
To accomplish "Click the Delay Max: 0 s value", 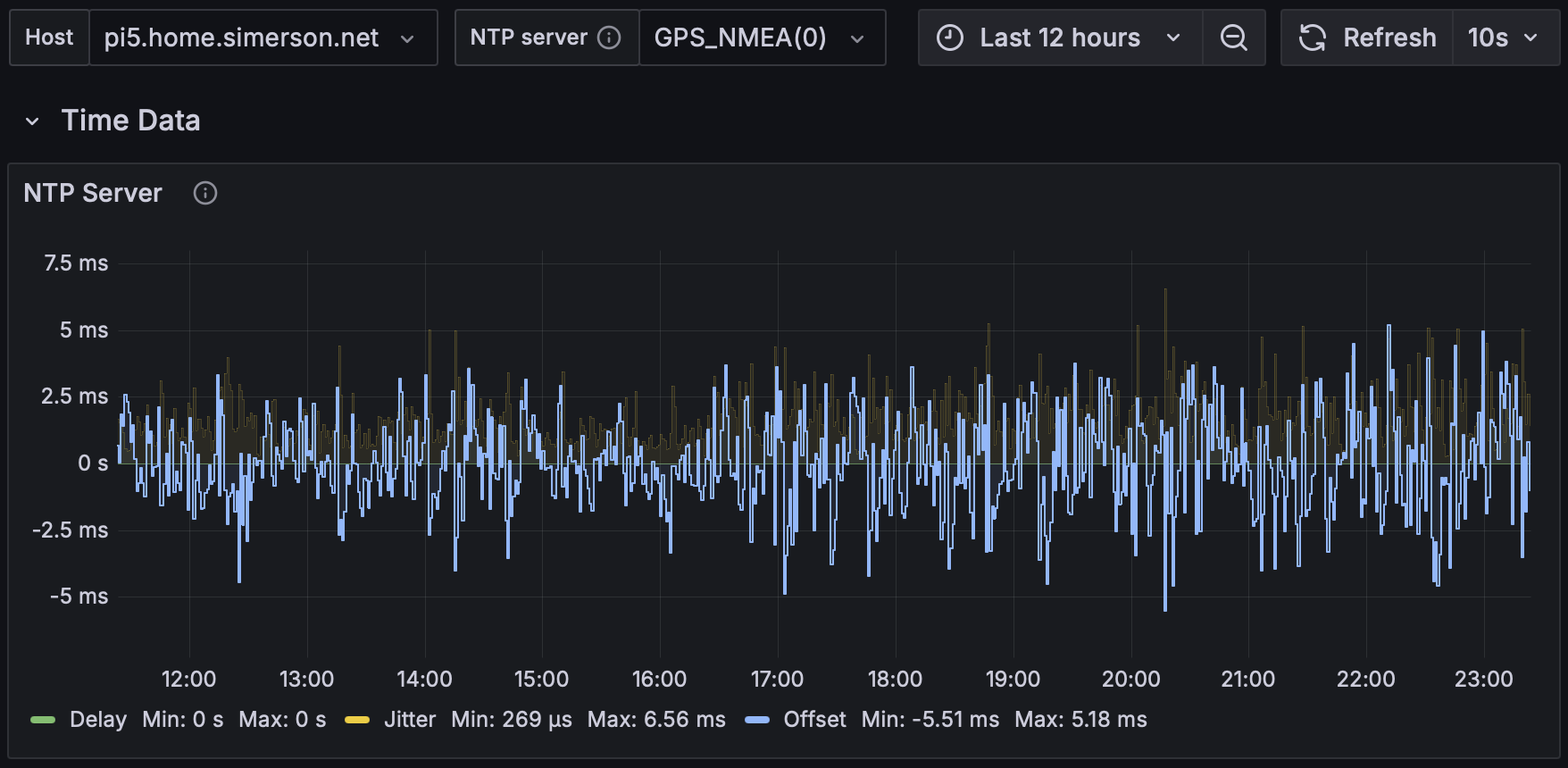I will 282,720.
